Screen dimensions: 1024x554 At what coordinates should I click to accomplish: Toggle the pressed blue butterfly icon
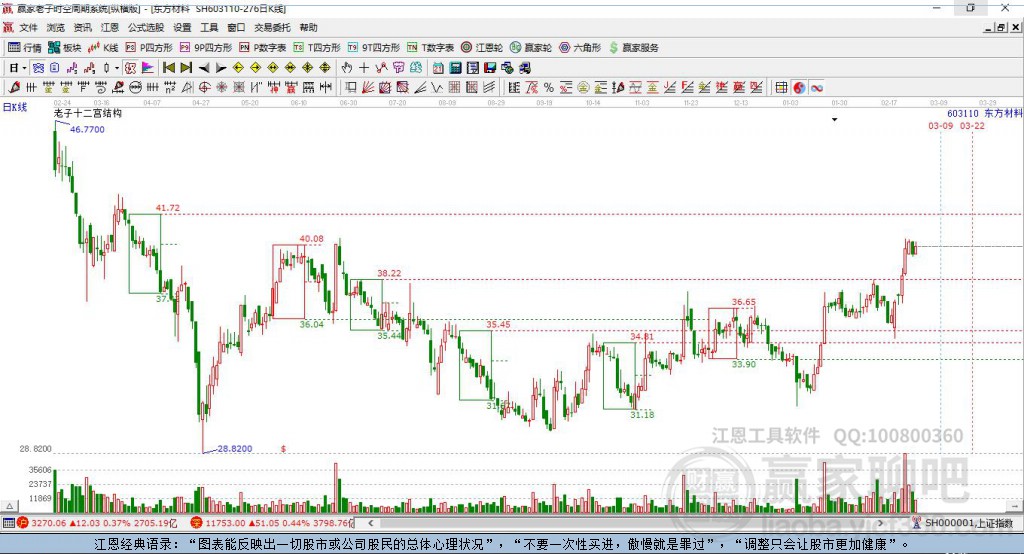point(38,68)
